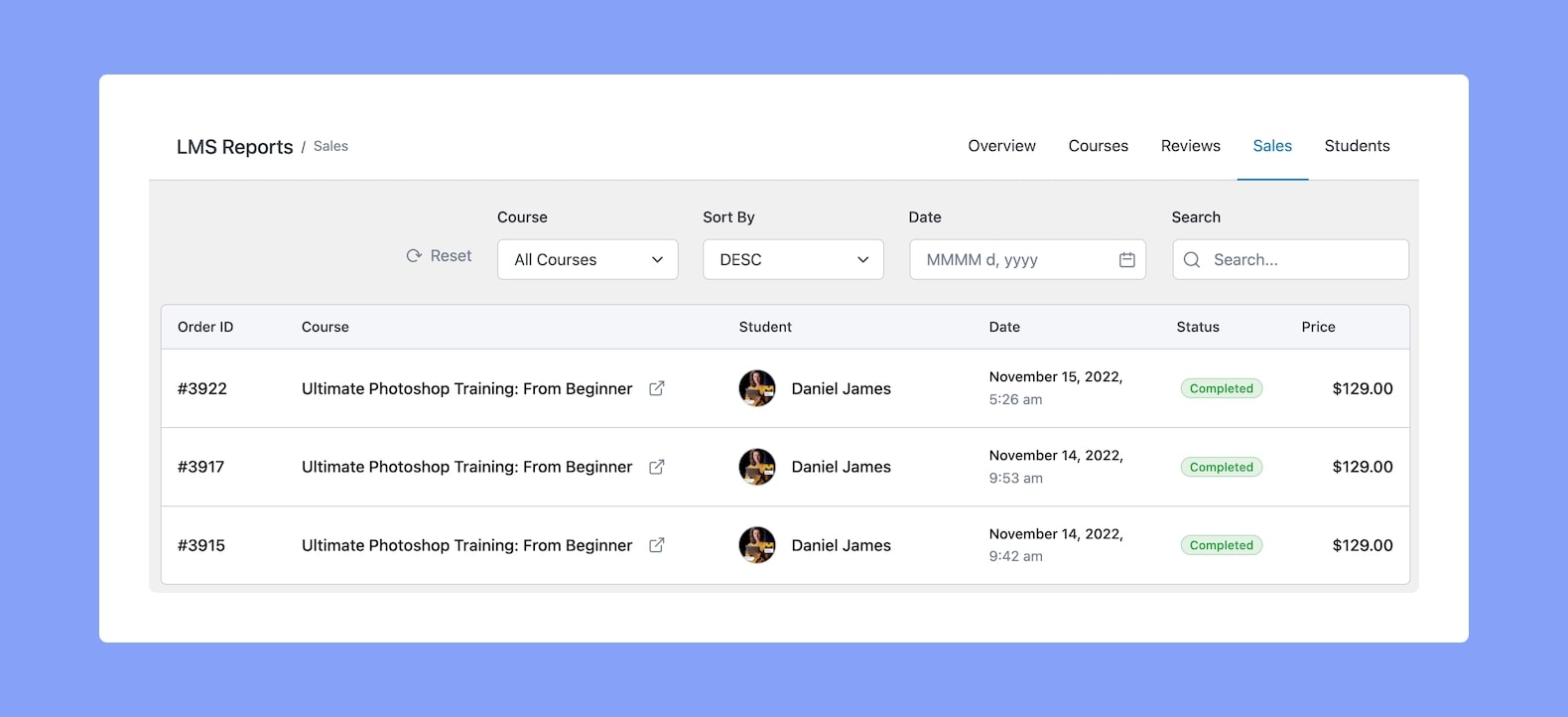Click the Date column header in table
1568x717 pixels.
[x=1004, y=327]
